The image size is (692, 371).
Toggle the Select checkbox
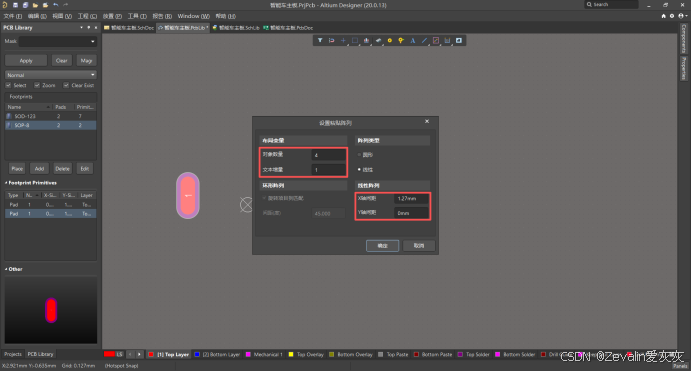click(8, 85)
